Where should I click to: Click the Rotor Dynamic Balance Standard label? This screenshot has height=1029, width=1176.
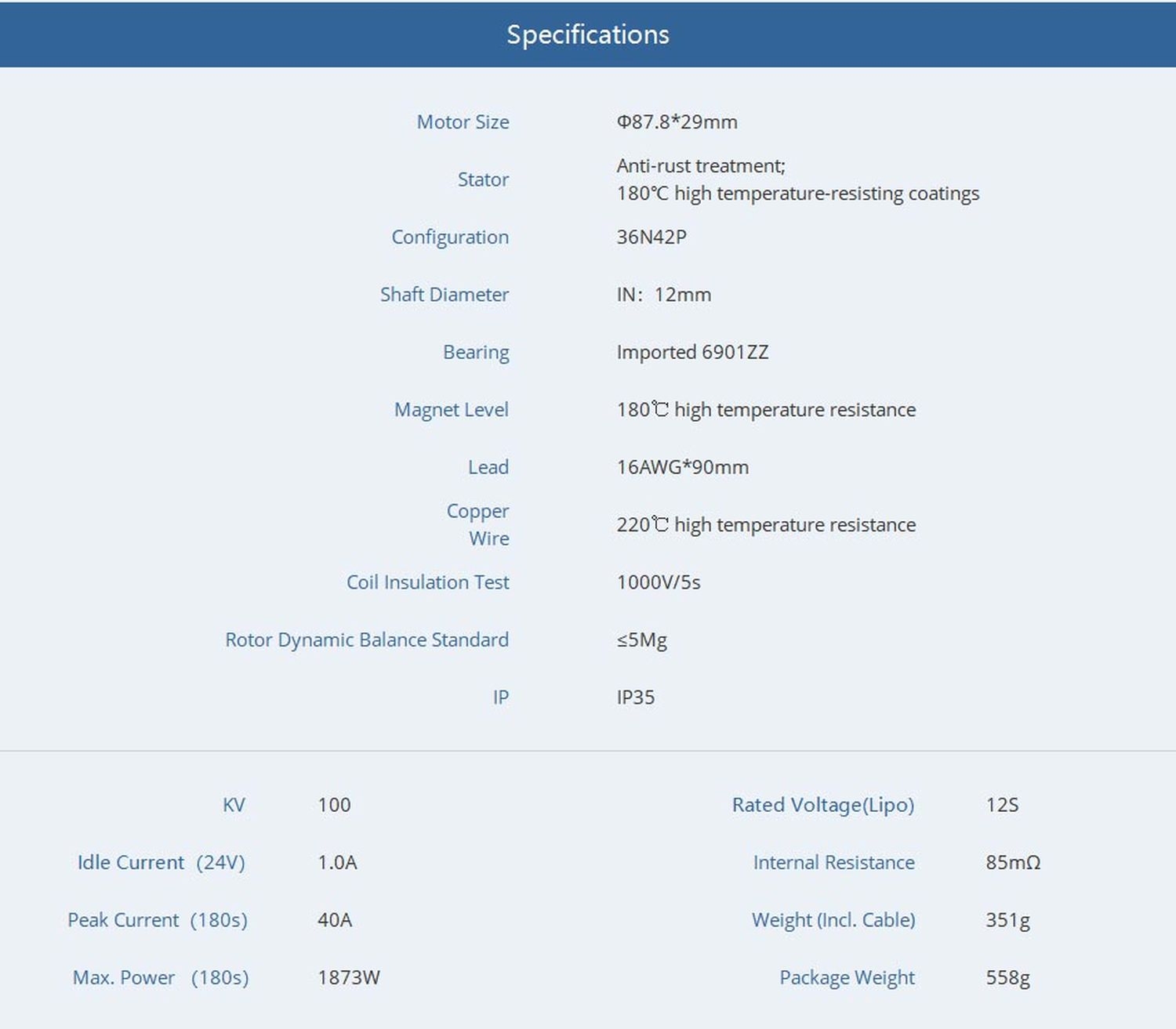tap(366, 640)
